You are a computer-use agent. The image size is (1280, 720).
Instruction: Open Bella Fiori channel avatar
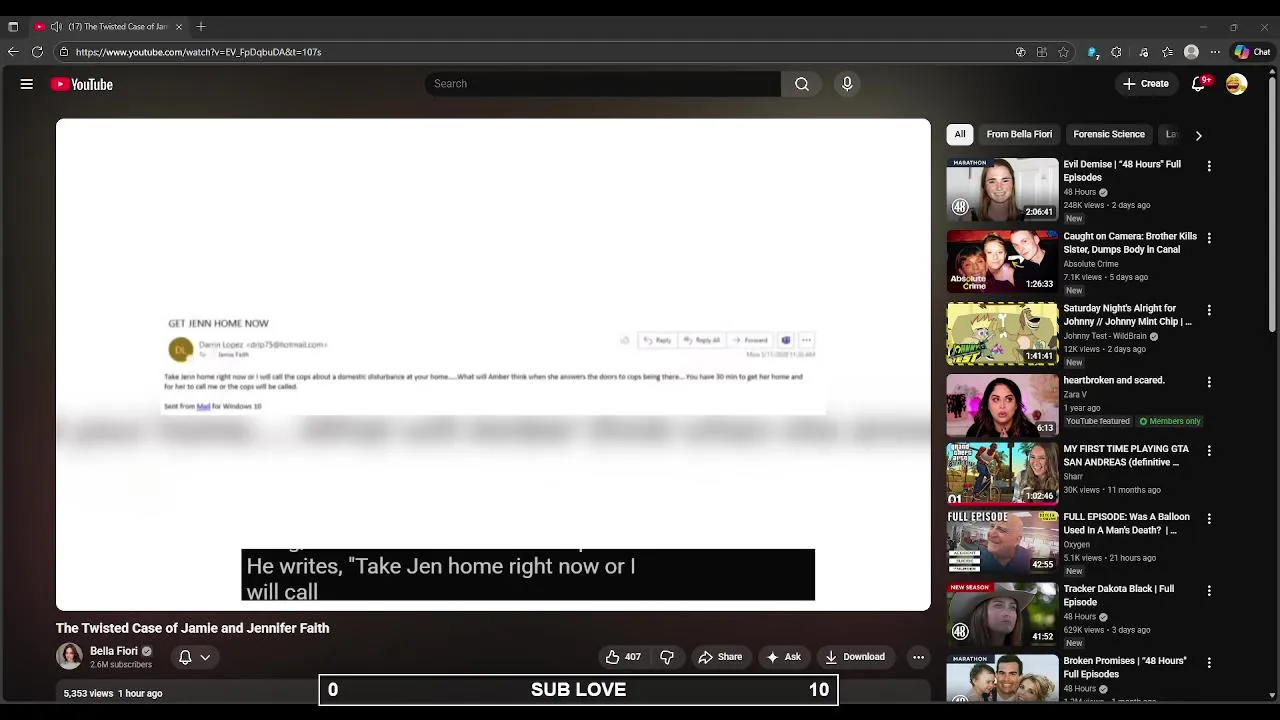point(69,657)
